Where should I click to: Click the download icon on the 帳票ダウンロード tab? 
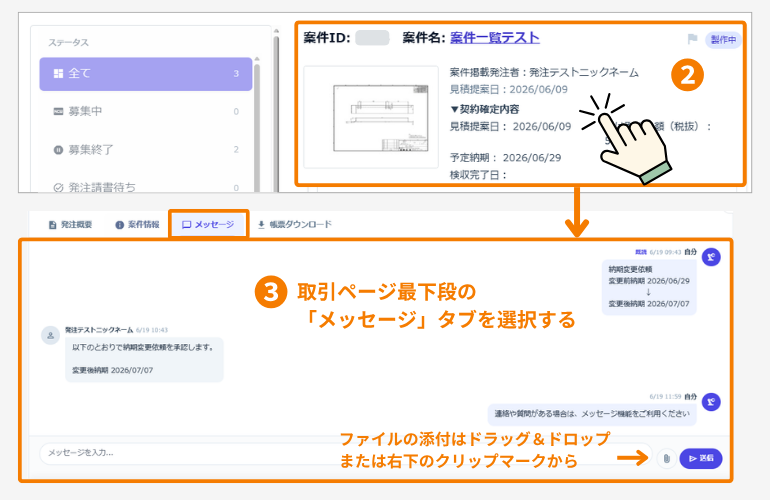(261, 224)
